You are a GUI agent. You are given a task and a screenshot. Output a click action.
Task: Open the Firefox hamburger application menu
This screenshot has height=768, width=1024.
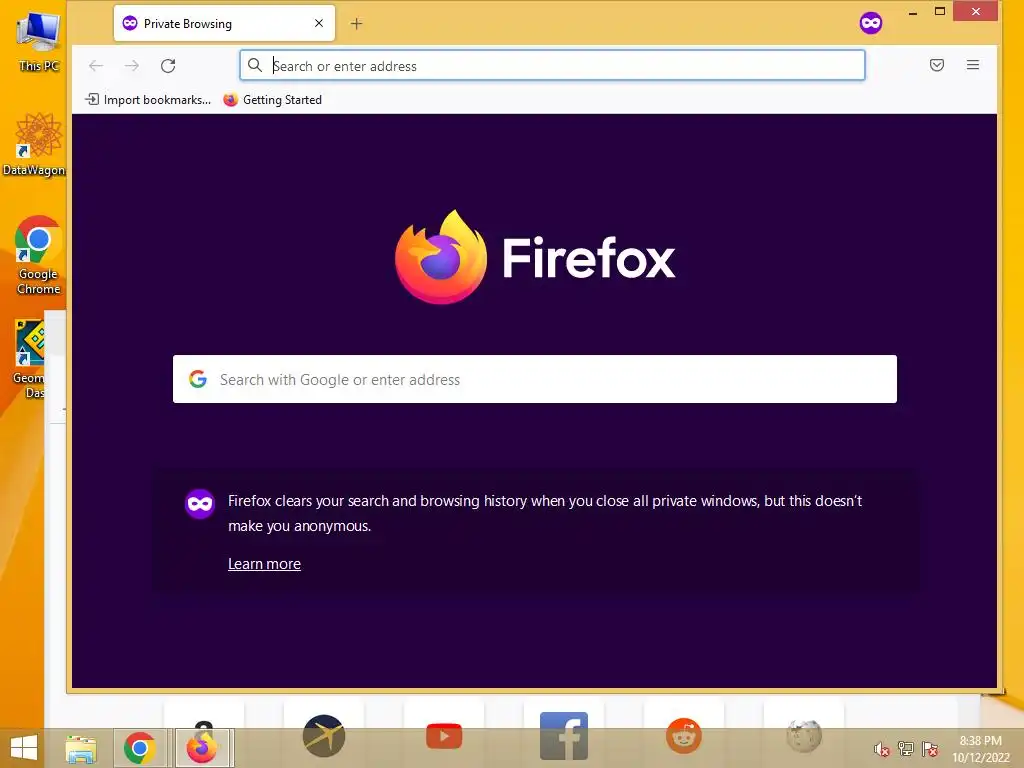point(972,65)
